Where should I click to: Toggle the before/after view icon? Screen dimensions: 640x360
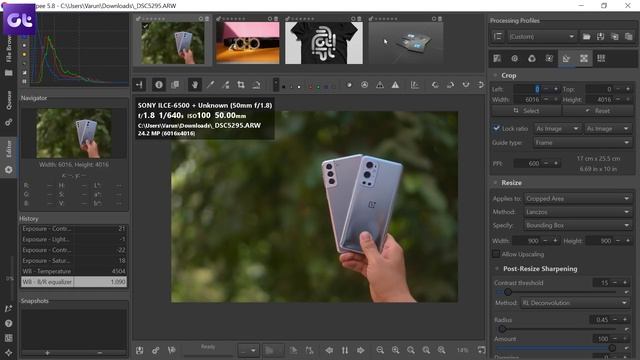point(175,85)
